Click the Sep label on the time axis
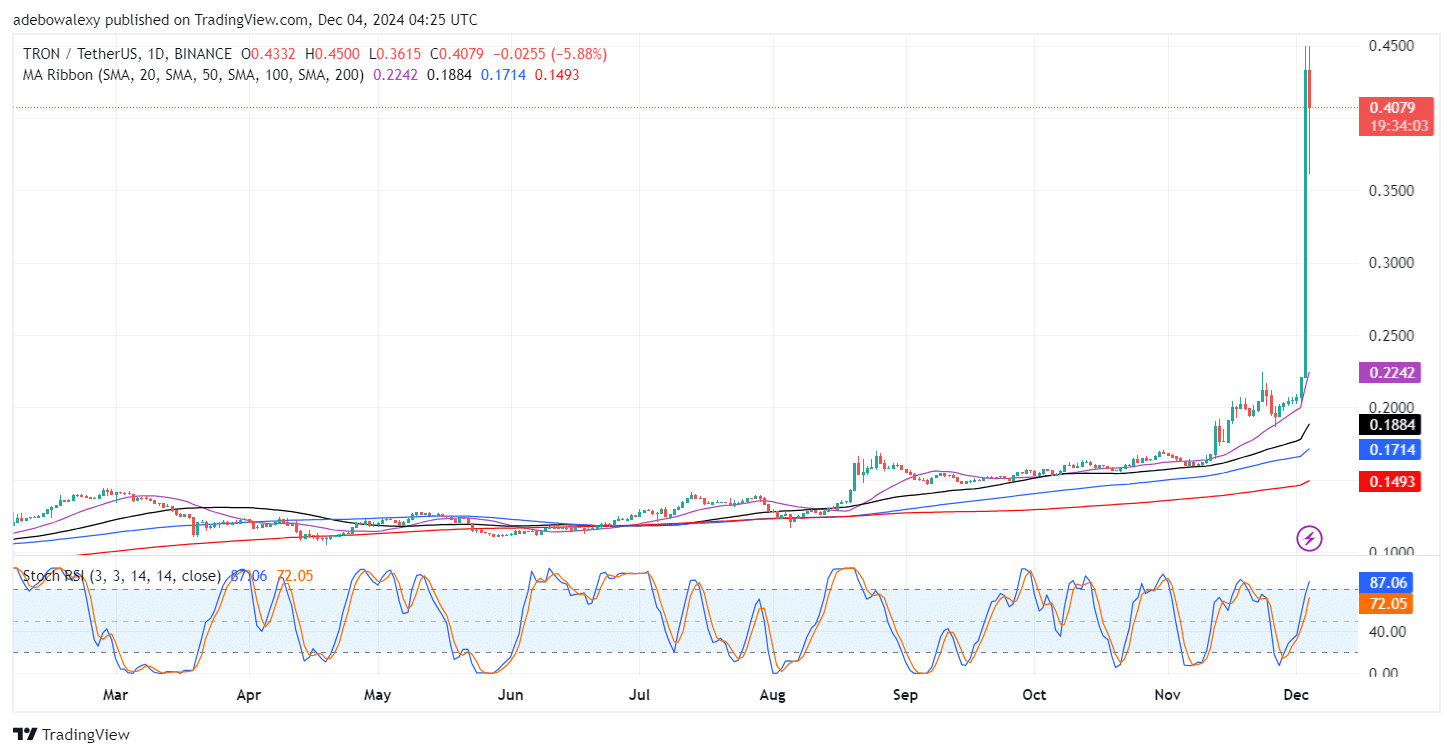 click(905, 694)
